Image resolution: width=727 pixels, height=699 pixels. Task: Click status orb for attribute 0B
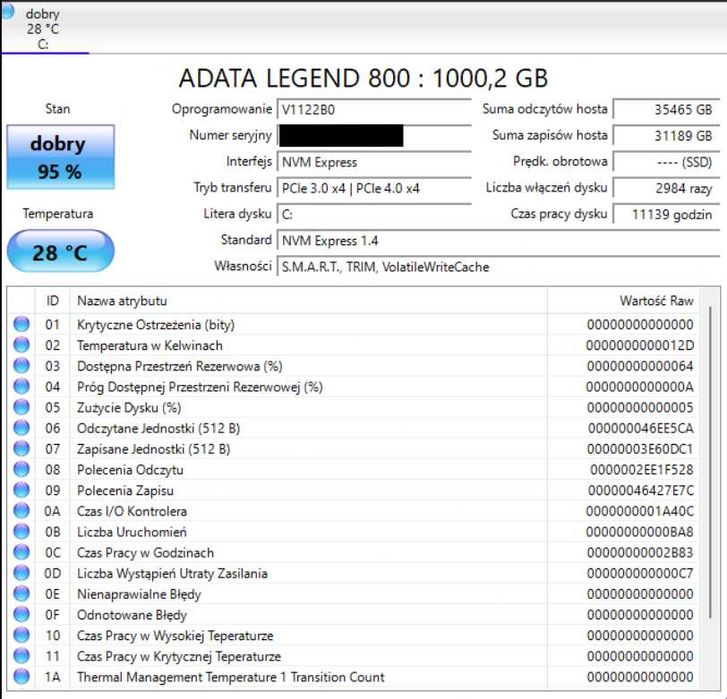[x=21, y=532]
